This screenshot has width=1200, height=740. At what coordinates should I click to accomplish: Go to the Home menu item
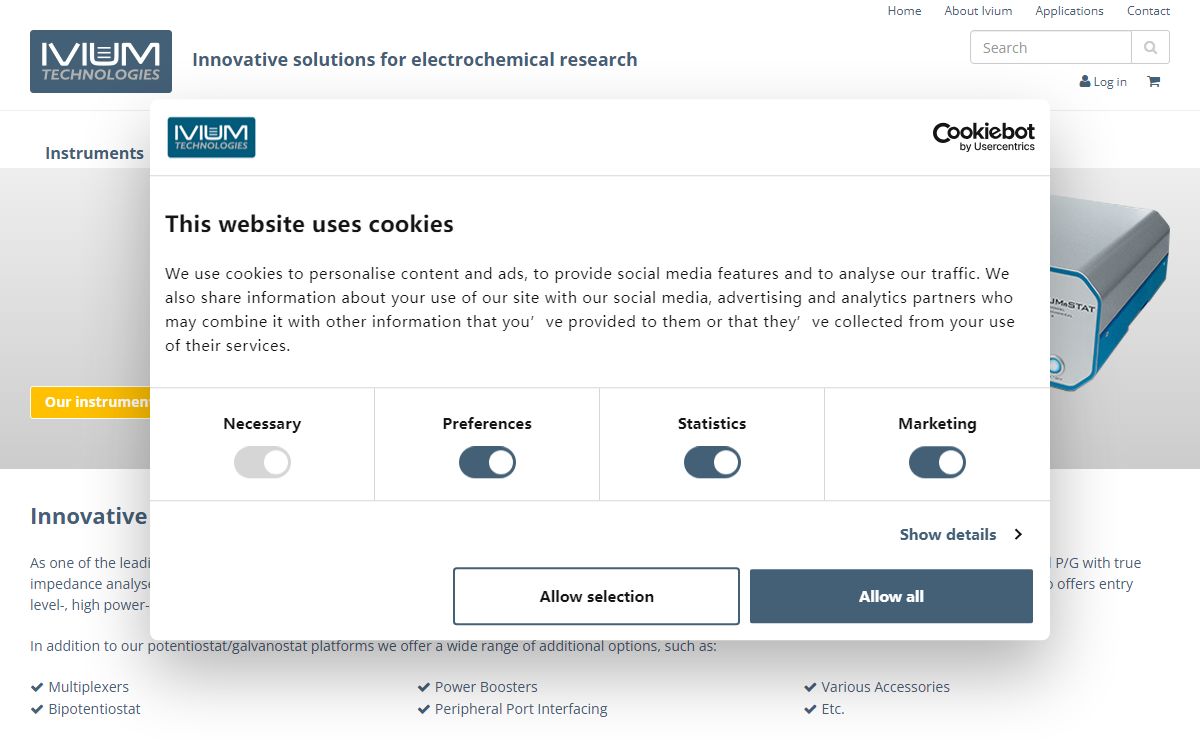904,11
